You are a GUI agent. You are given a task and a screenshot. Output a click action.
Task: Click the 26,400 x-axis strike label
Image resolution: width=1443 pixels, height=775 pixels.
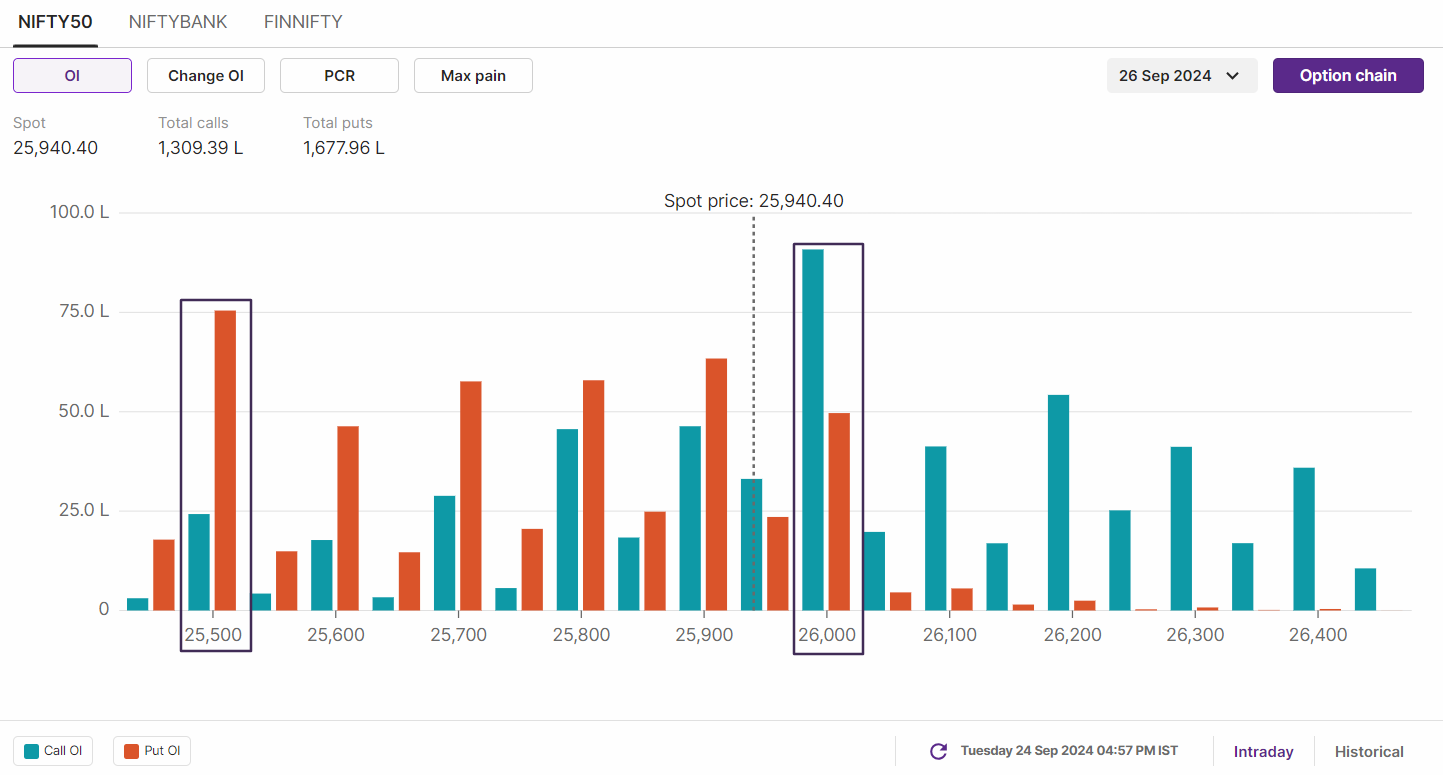1318,635
